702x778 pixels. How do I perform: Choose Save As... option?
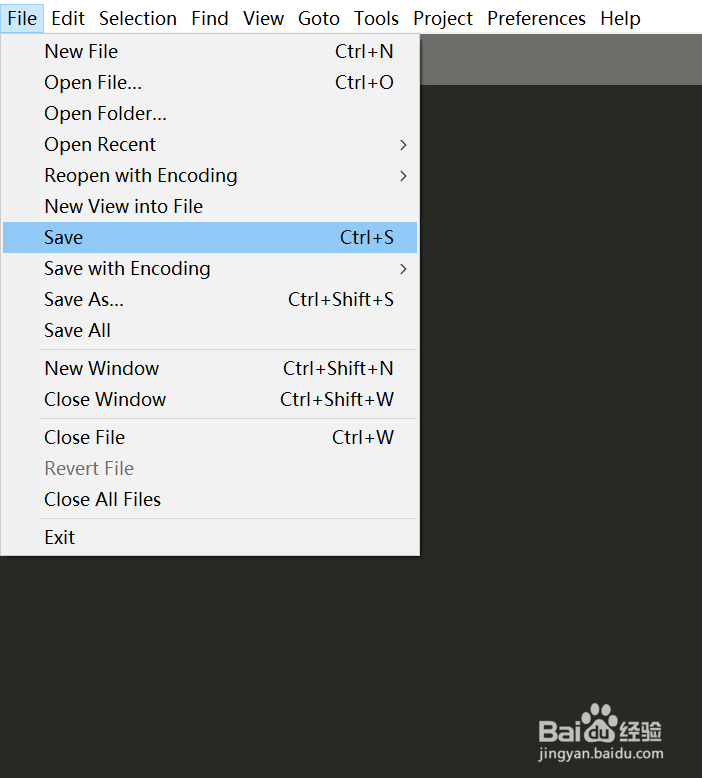(84, 300)
